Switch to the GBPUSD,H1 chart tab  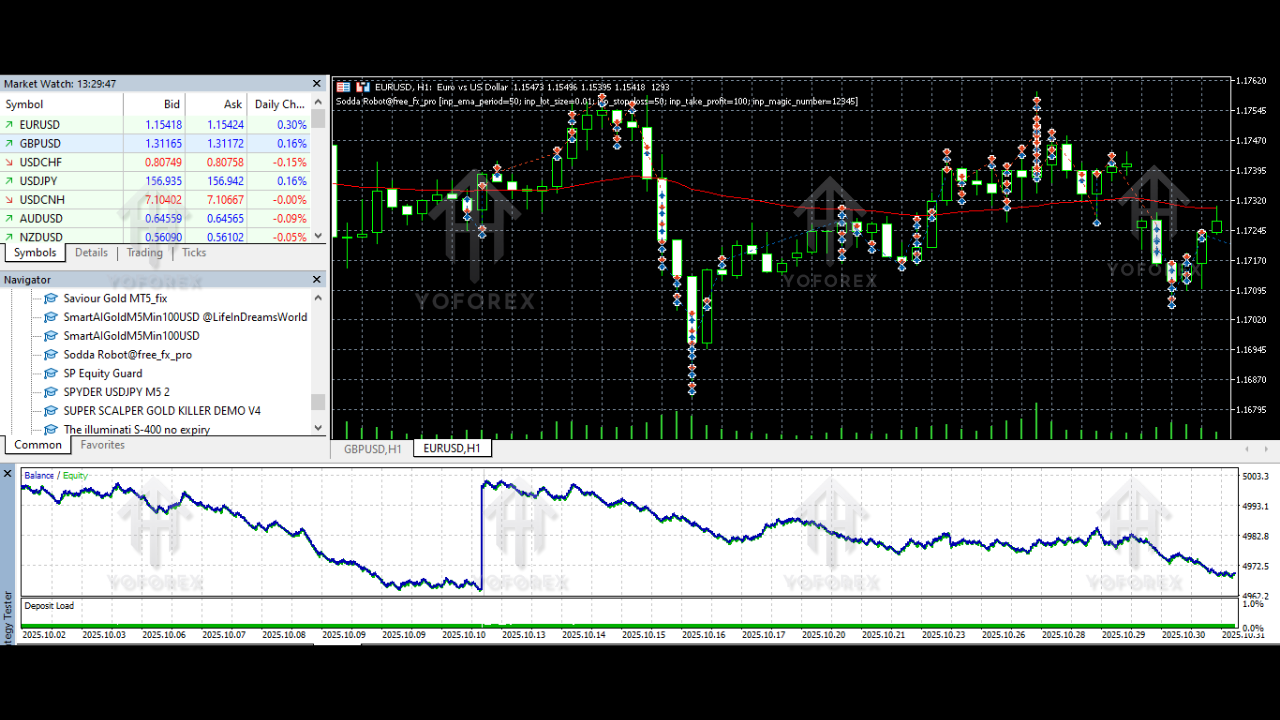point(372,449)
